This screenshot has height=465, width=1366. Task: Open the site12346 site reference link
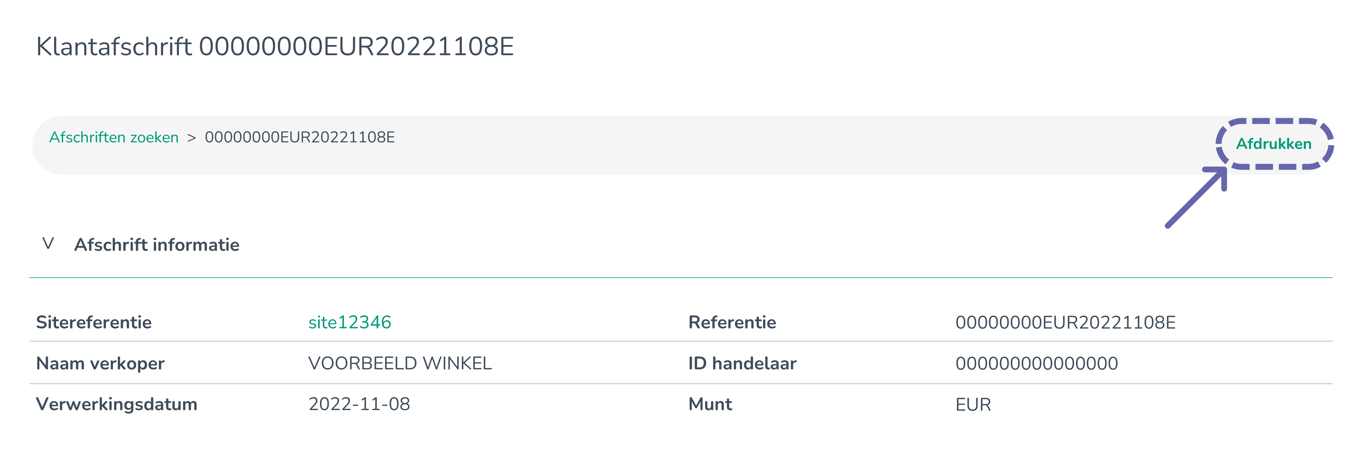pyautogui.click(x=349, y=323)
